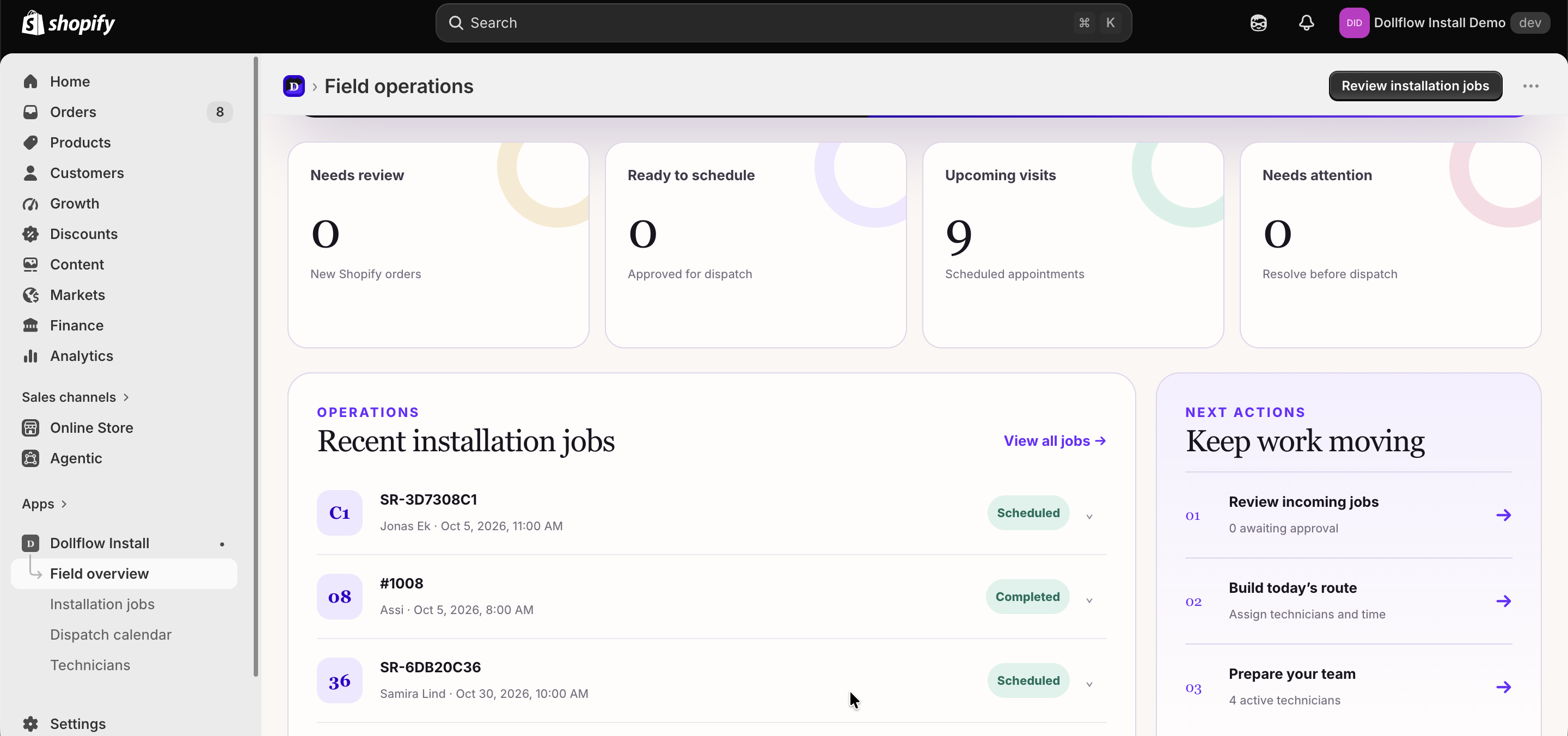Open the three-dot more actions menu
This screenshot has width=1568, height=736.
(x=1531, y=86)
